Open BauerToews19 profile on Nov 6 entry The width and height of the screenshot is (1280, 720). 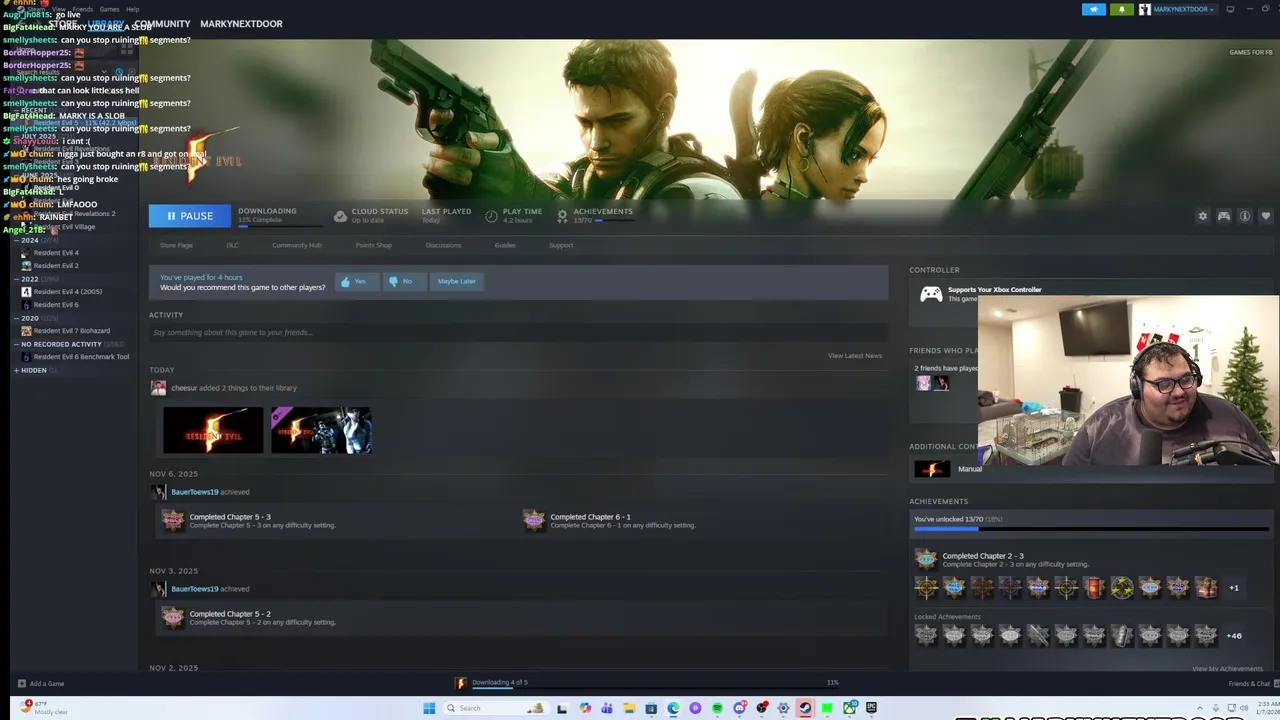pos(194,492)
